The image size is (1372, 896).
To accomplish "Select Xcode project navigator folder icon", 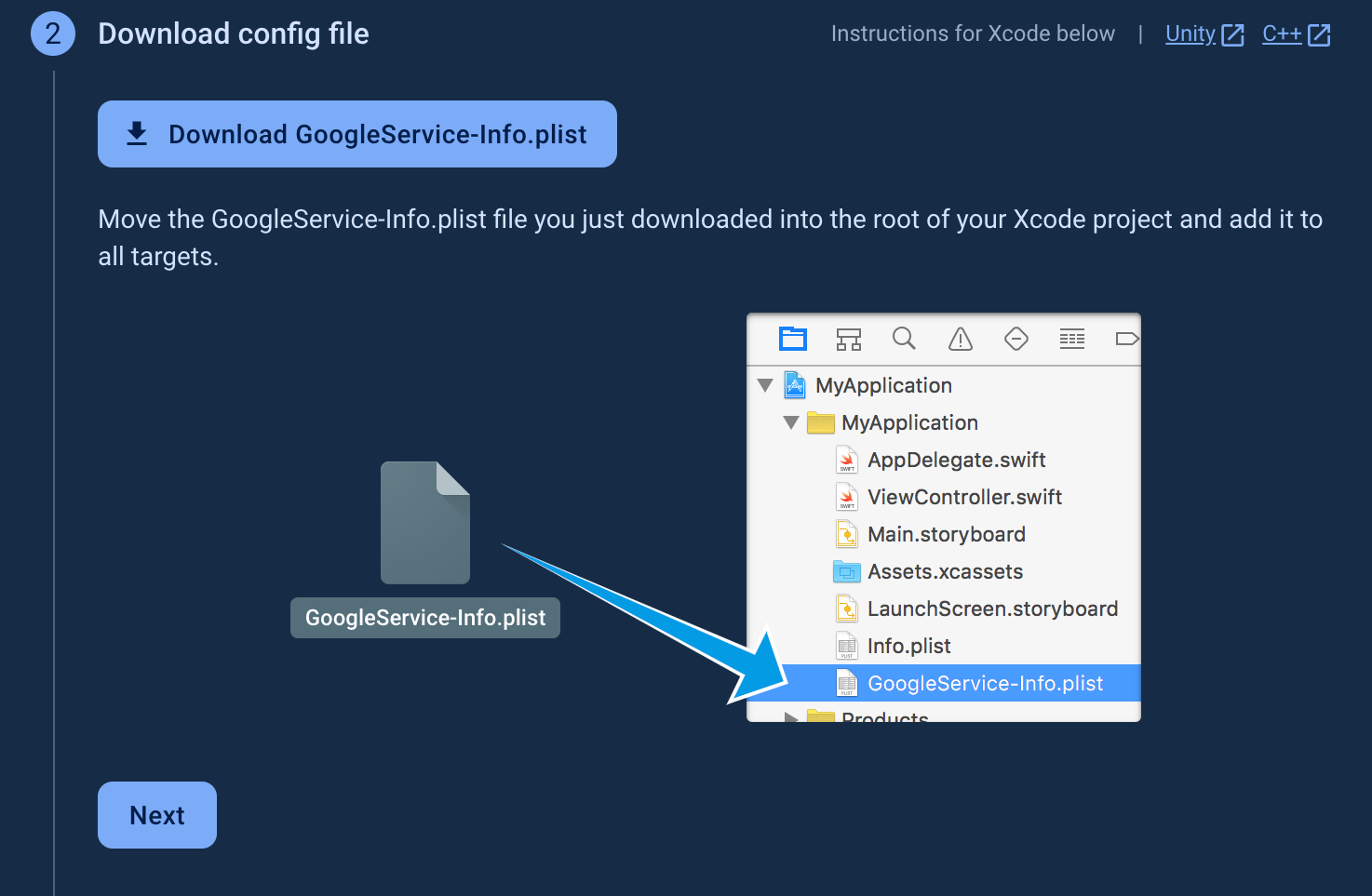I will (x=793, y=339).
